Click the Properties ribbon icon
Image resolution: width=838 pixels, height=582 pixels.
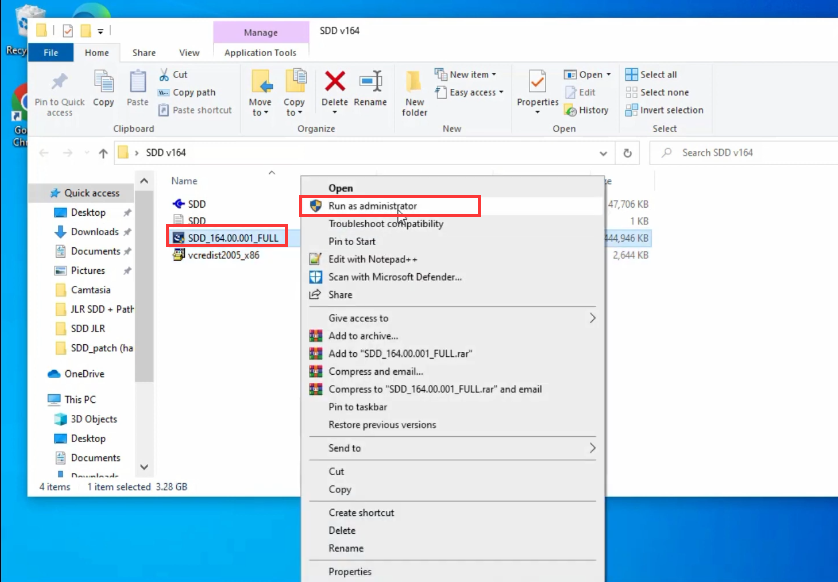tap(538, 82)
